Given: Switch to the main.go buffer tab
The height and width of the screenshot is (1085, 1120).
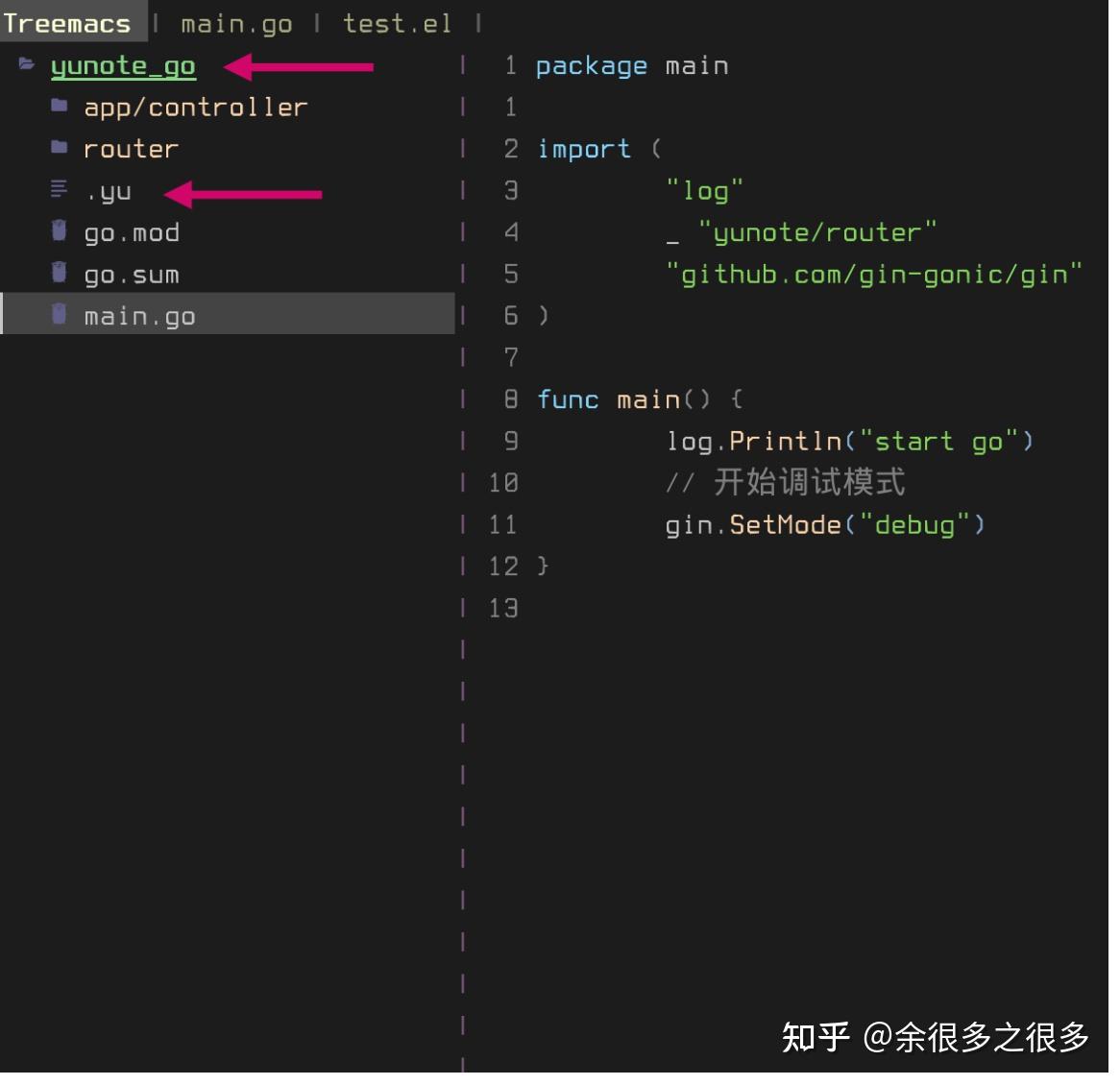Looking at the screenshot, I should pos(235,22).
